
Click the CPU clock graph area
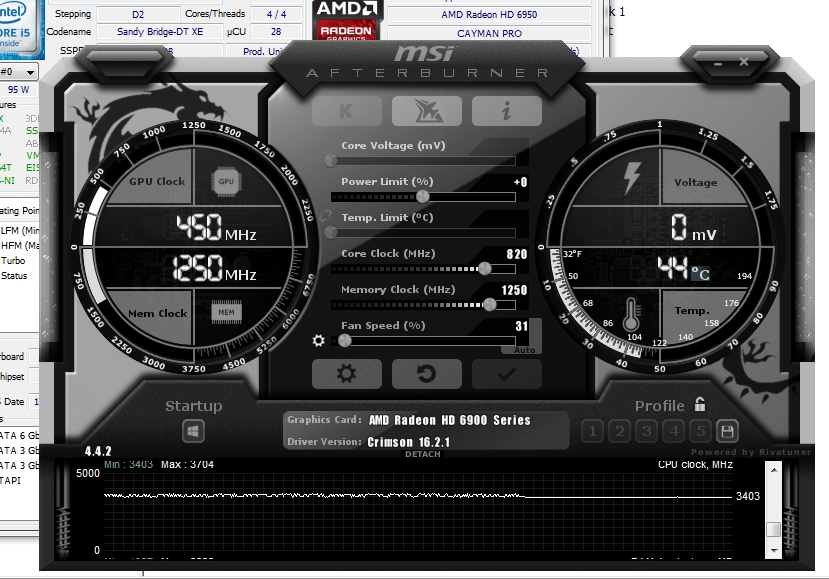(x=418, y=511)
